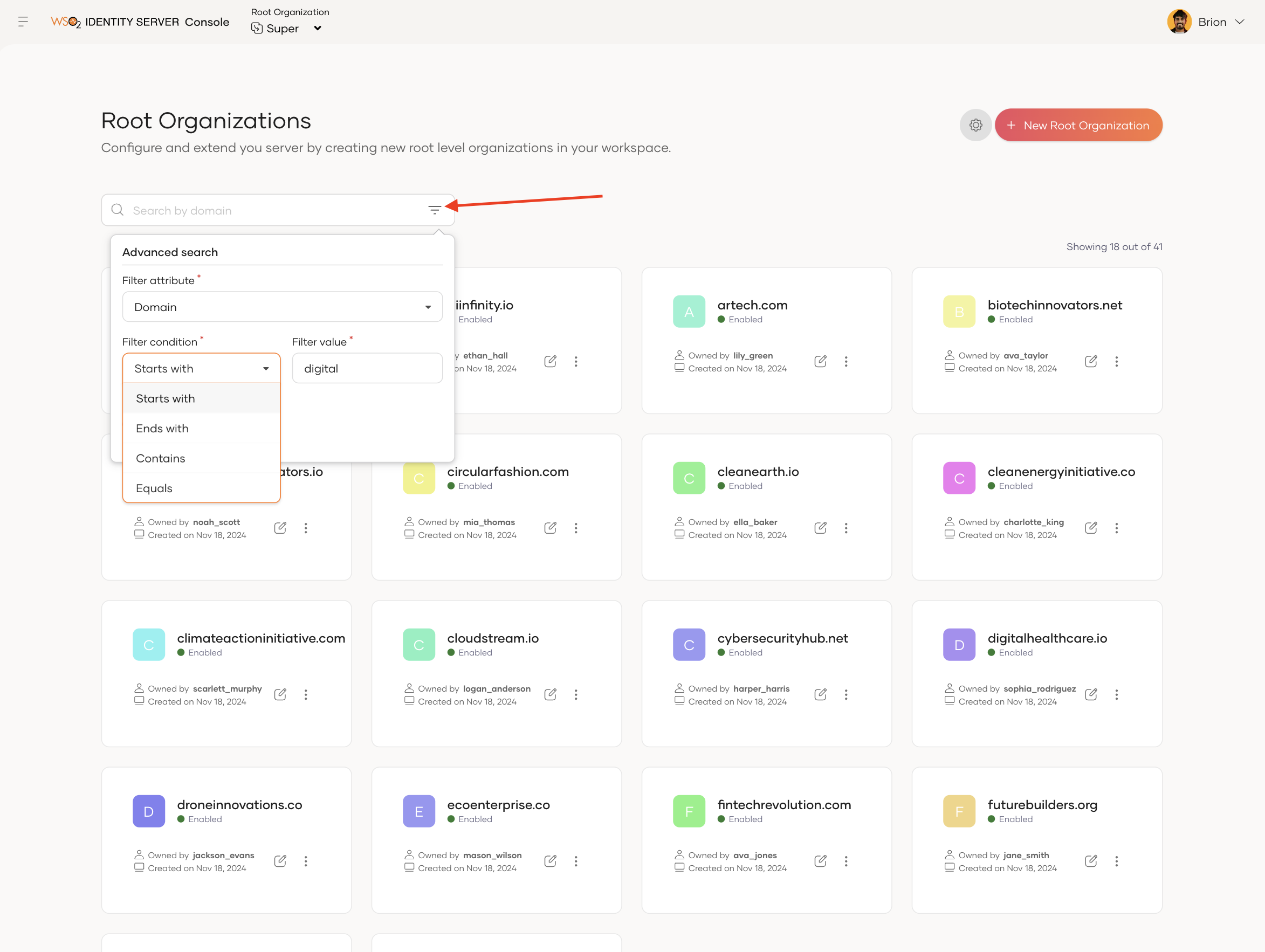Screen dimensions: 1265x952
Task: Open the hamburger side menu
Action: [x=23, y=22]
